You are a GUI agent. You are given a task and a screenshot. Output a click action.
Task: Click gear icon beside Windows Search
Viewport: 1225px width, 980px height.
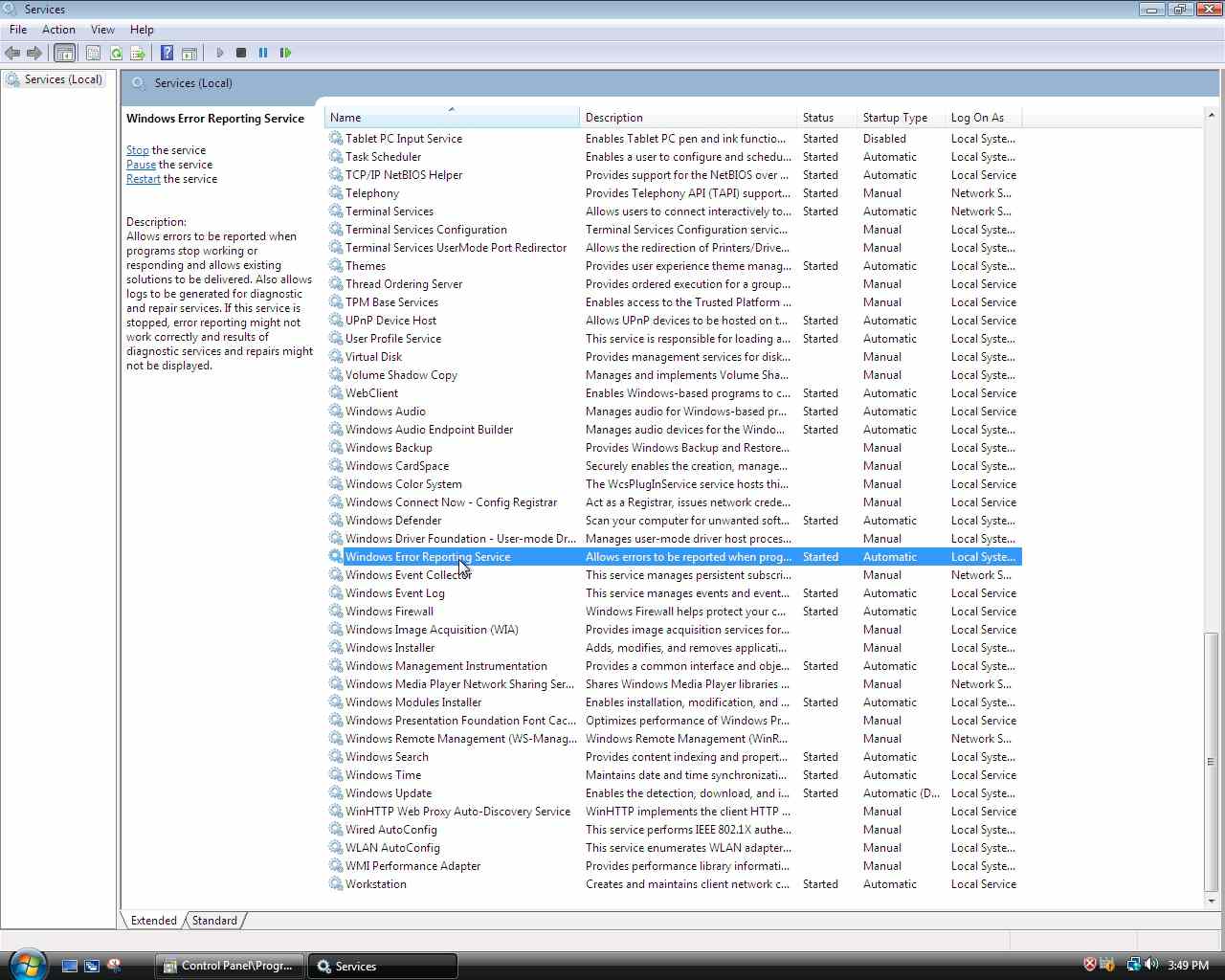pyautogui.click(x=336, y=757)
